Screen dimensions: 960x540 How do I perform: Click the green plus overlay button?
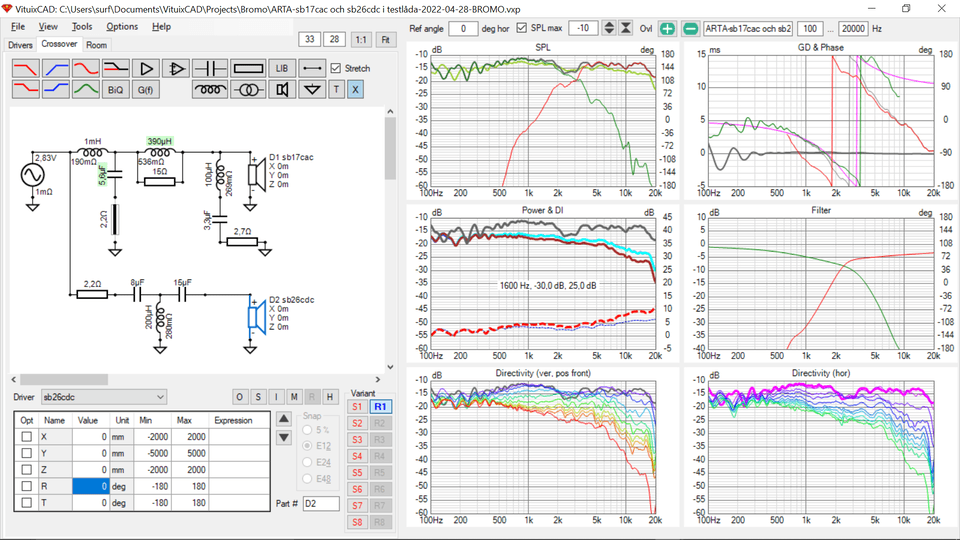coord(667,29)
